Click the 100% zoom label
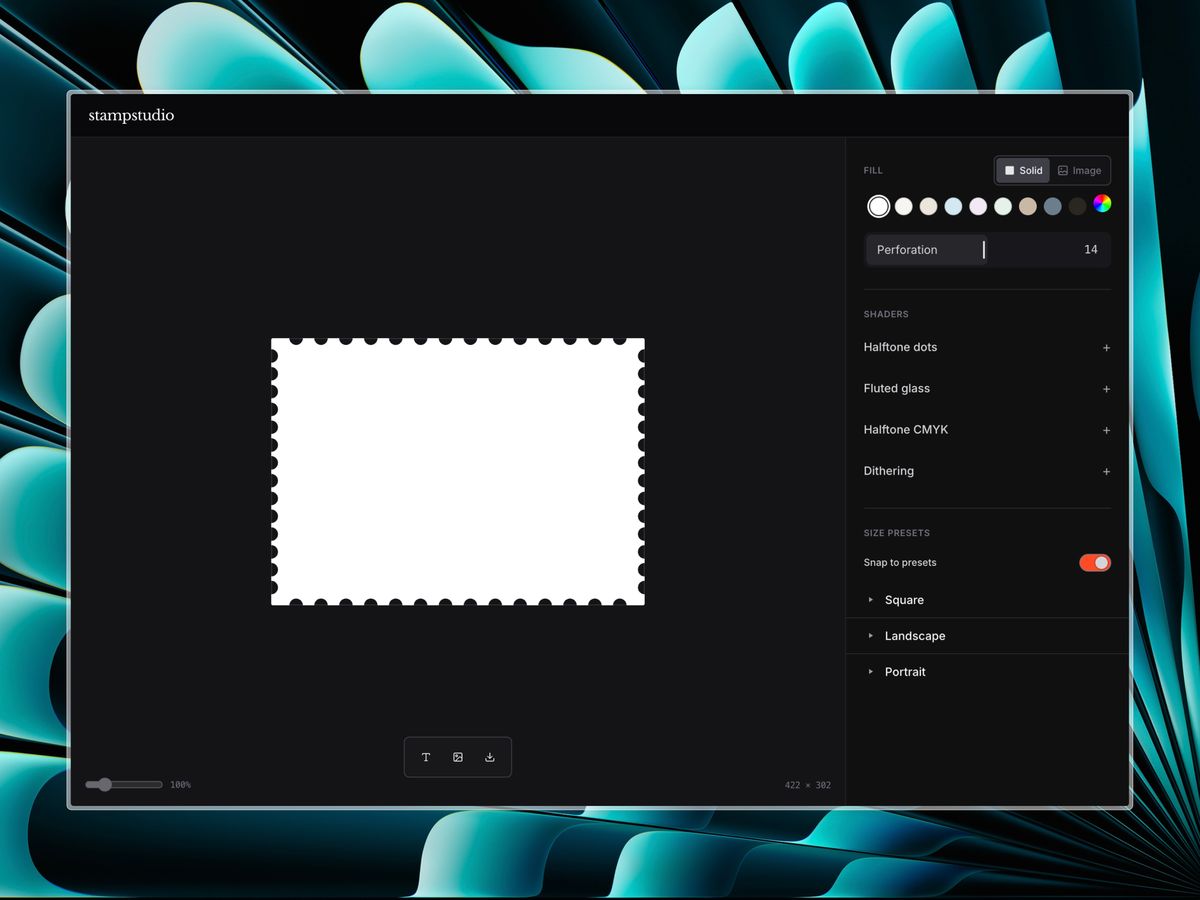 180,785
